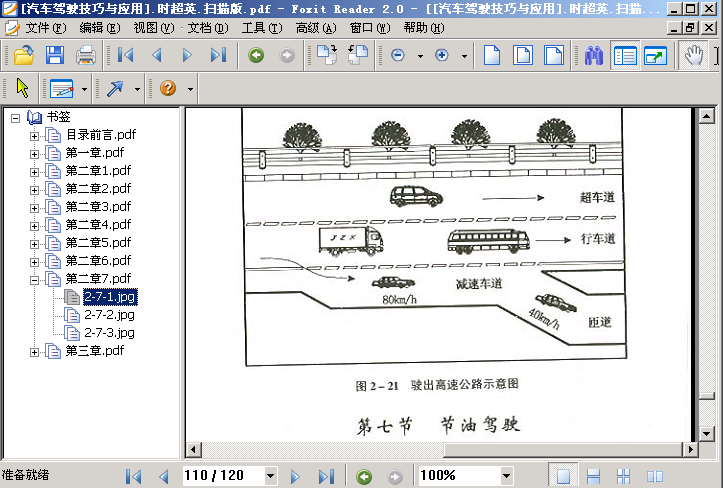Toggle the bookmarks navigation panel button

point(625,56)
